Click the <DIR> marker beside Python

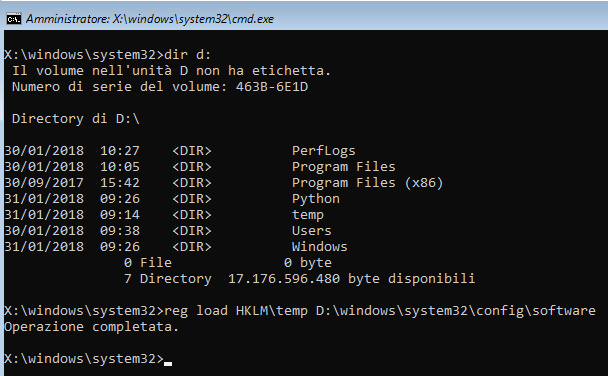tap(192, 199)
